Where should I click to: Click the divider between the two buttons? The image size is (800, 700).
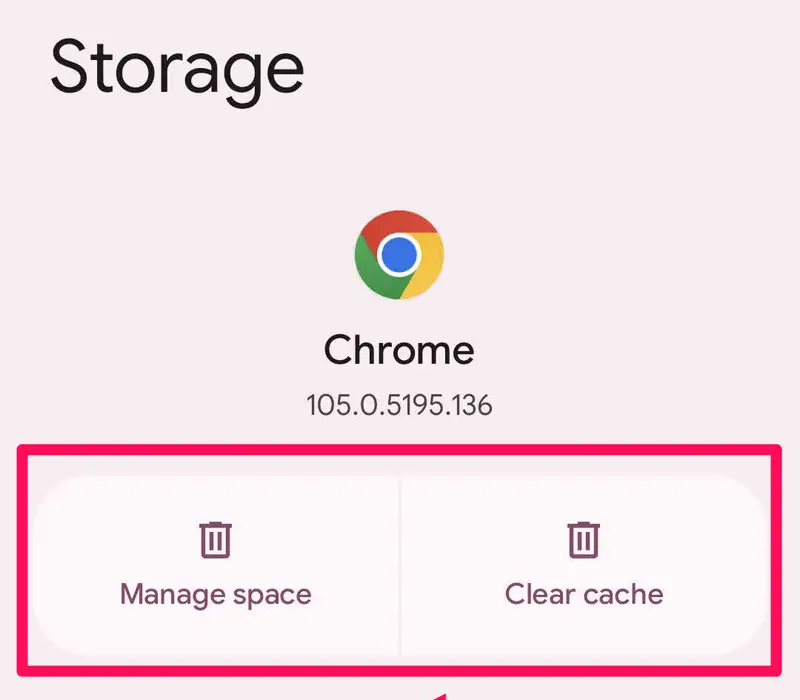point(400,565)
